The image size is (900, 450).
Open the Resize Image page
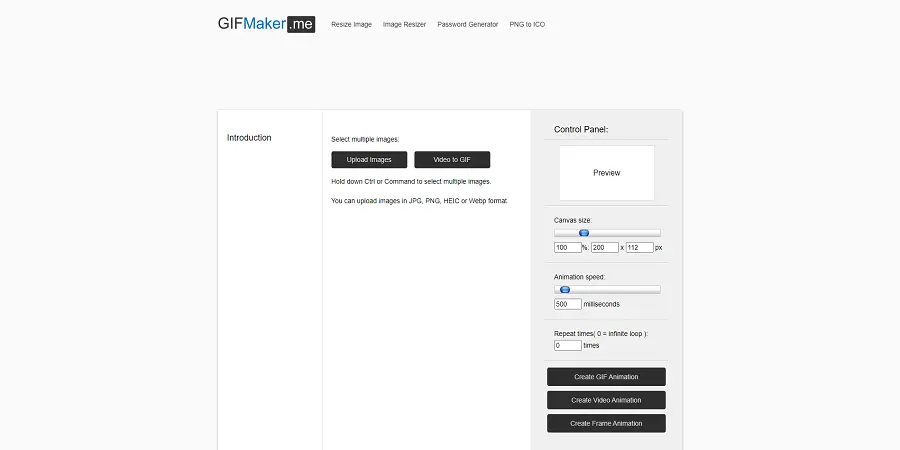[x=351, y=24]
